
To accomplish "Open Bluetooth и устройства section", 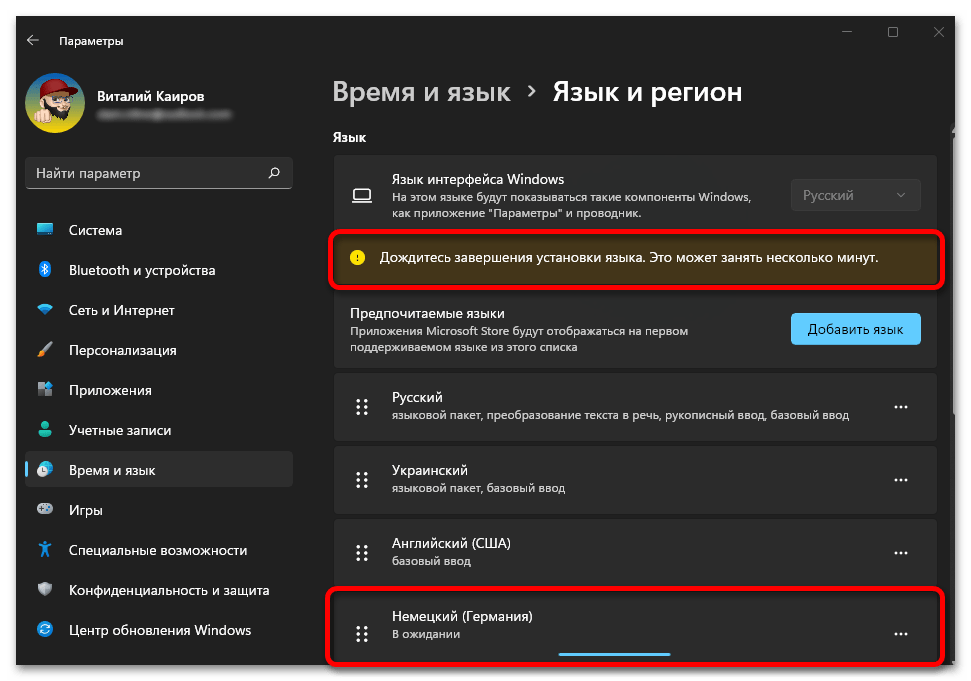I will (x=159, y=270).
